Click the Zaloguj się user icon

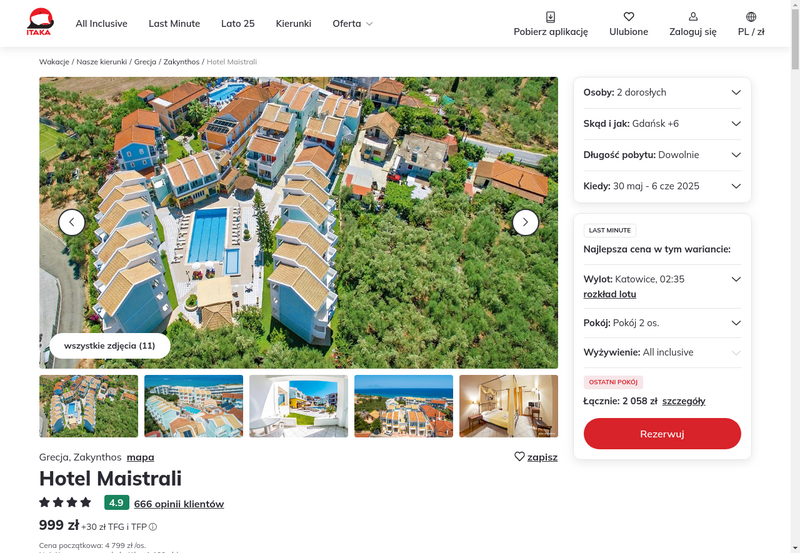point(693,17)
